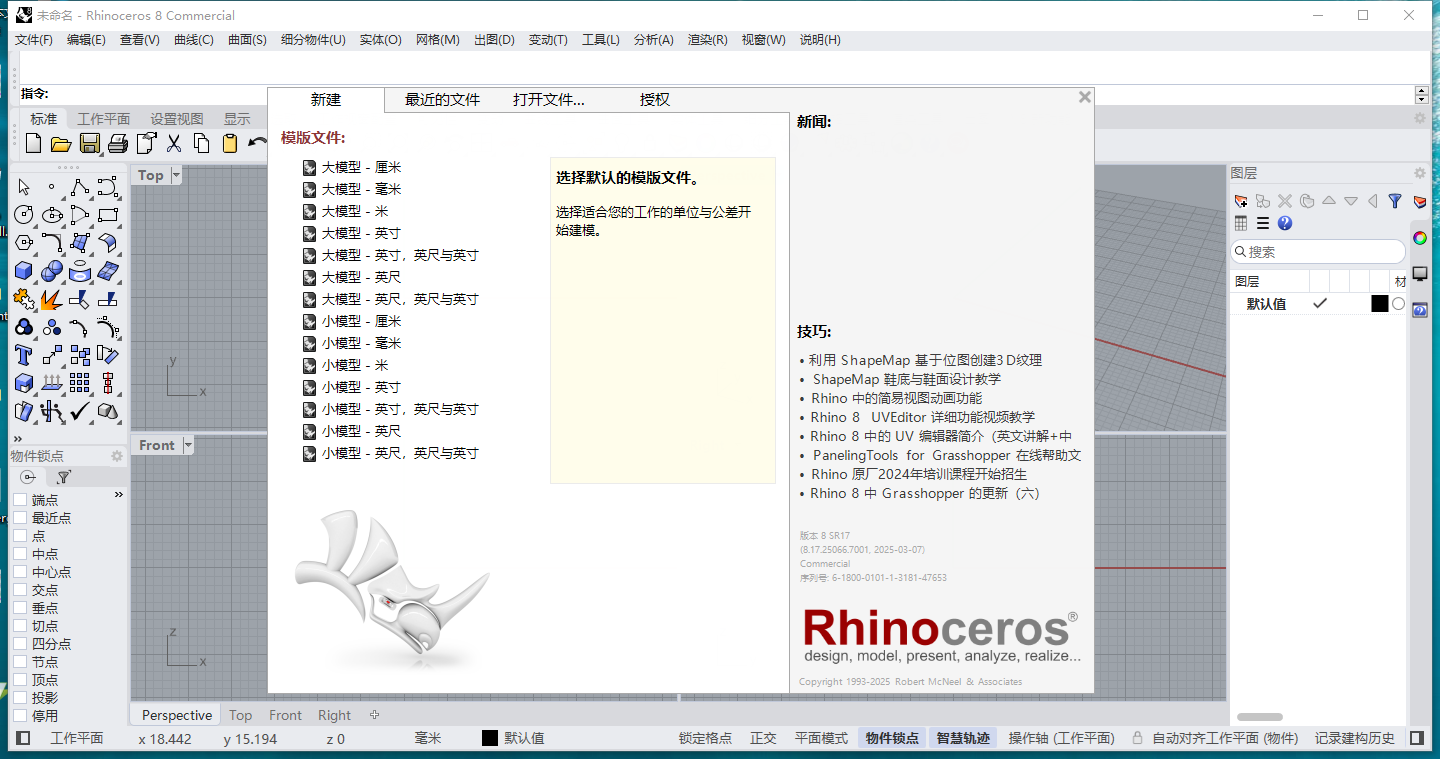Click the Copy icon in toolbar
This screenshot has width=1440, height=759.
[202, 143]
